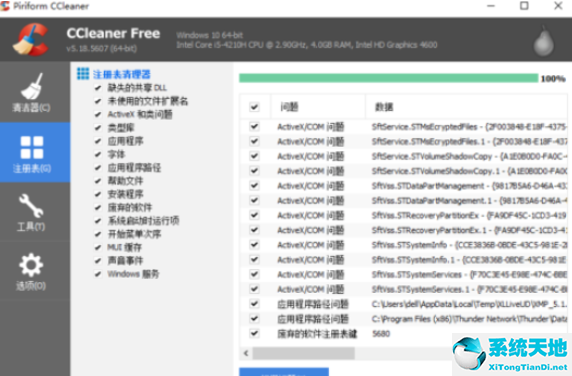The height and width of the screenshot is (376, 572).
Task: Click the green 100% progress bar
Action: [x=389, y=78]
